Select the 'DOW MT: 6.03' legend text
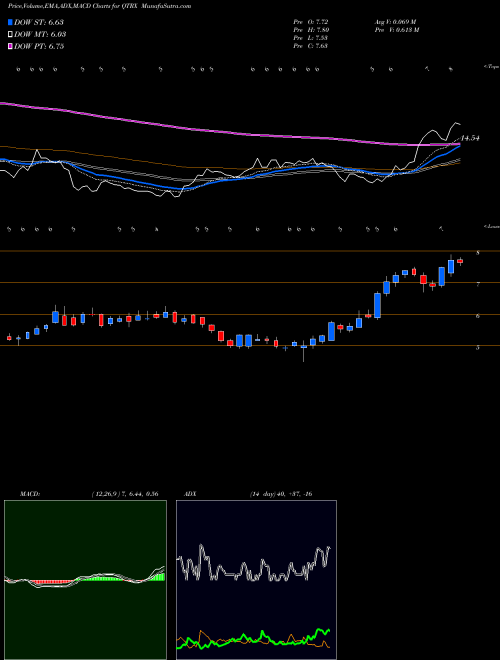Screen dimensions: 500x660 tap(40, 35)
